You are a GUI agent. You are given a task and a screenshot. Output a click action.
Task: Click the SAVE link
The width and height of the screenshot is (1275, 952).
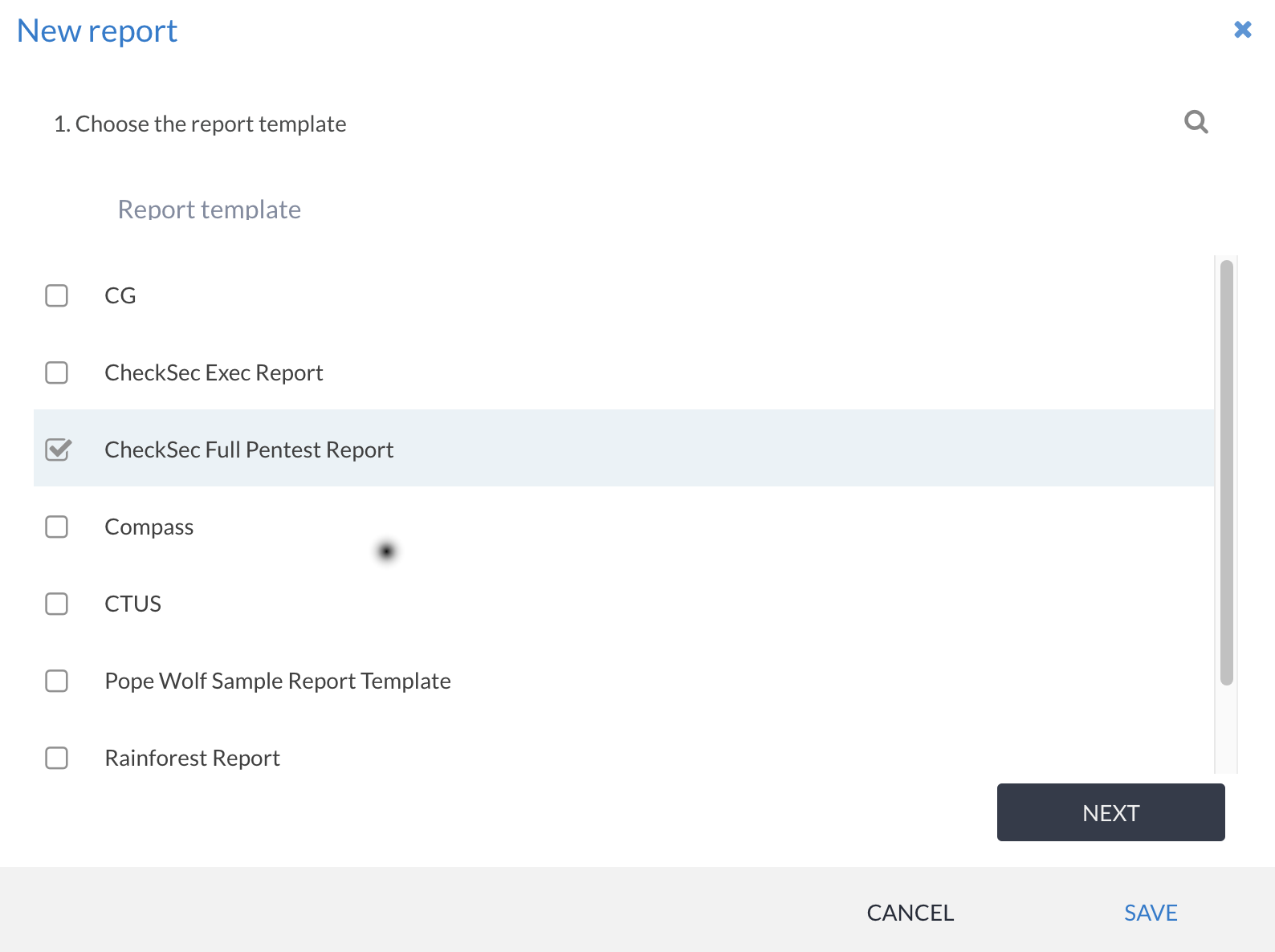[x=1150, y=913]
